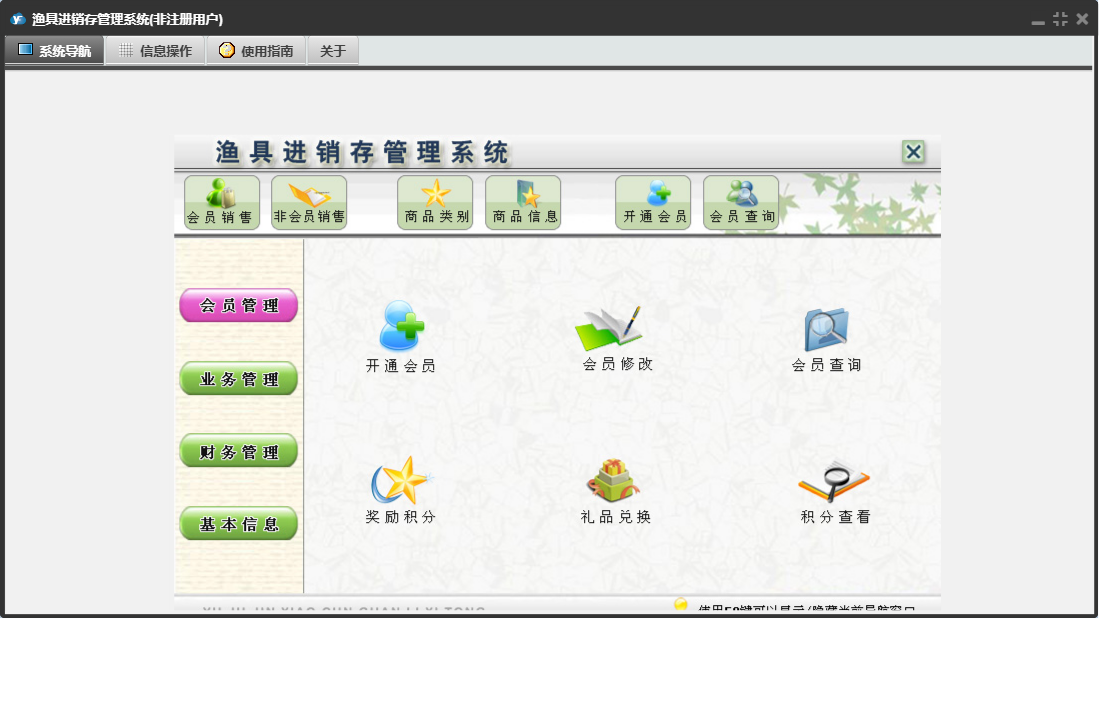The width and height of the screenshot is (1099, 723).
Task: Open 开通会员 in main panel
Action: [401, 336]
